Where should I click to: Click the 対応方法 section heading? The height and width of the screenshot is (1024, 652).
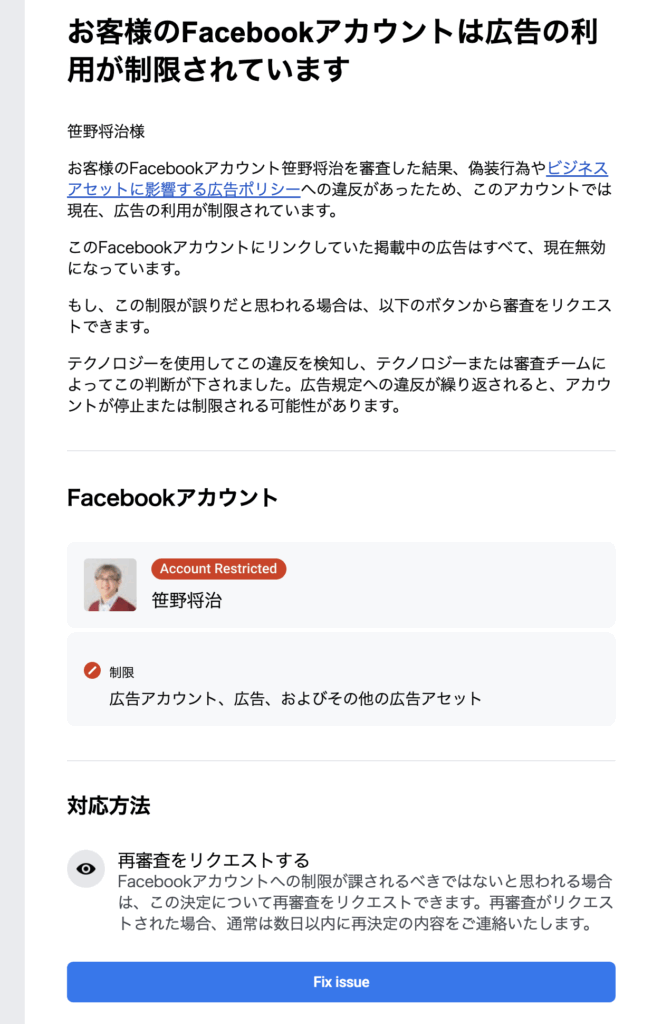(x=108, y=805)
